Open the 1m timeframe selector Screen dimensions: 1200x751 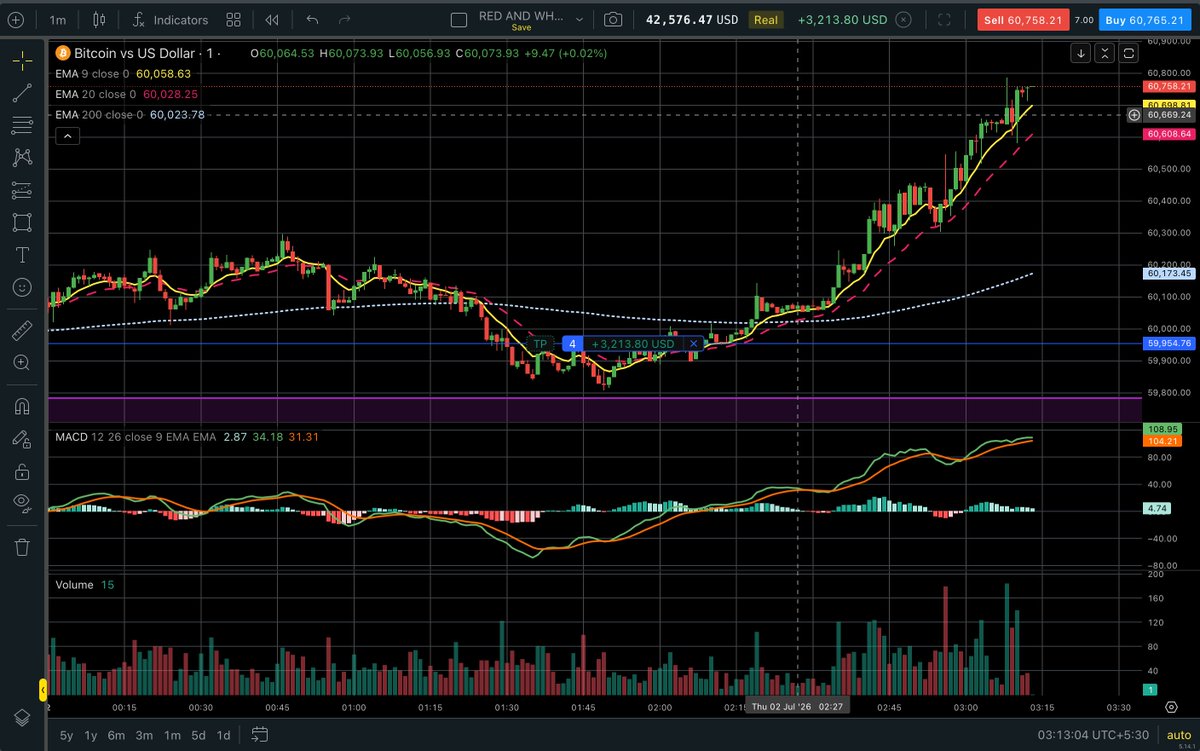pyautogui.click(x=58, y=20)
